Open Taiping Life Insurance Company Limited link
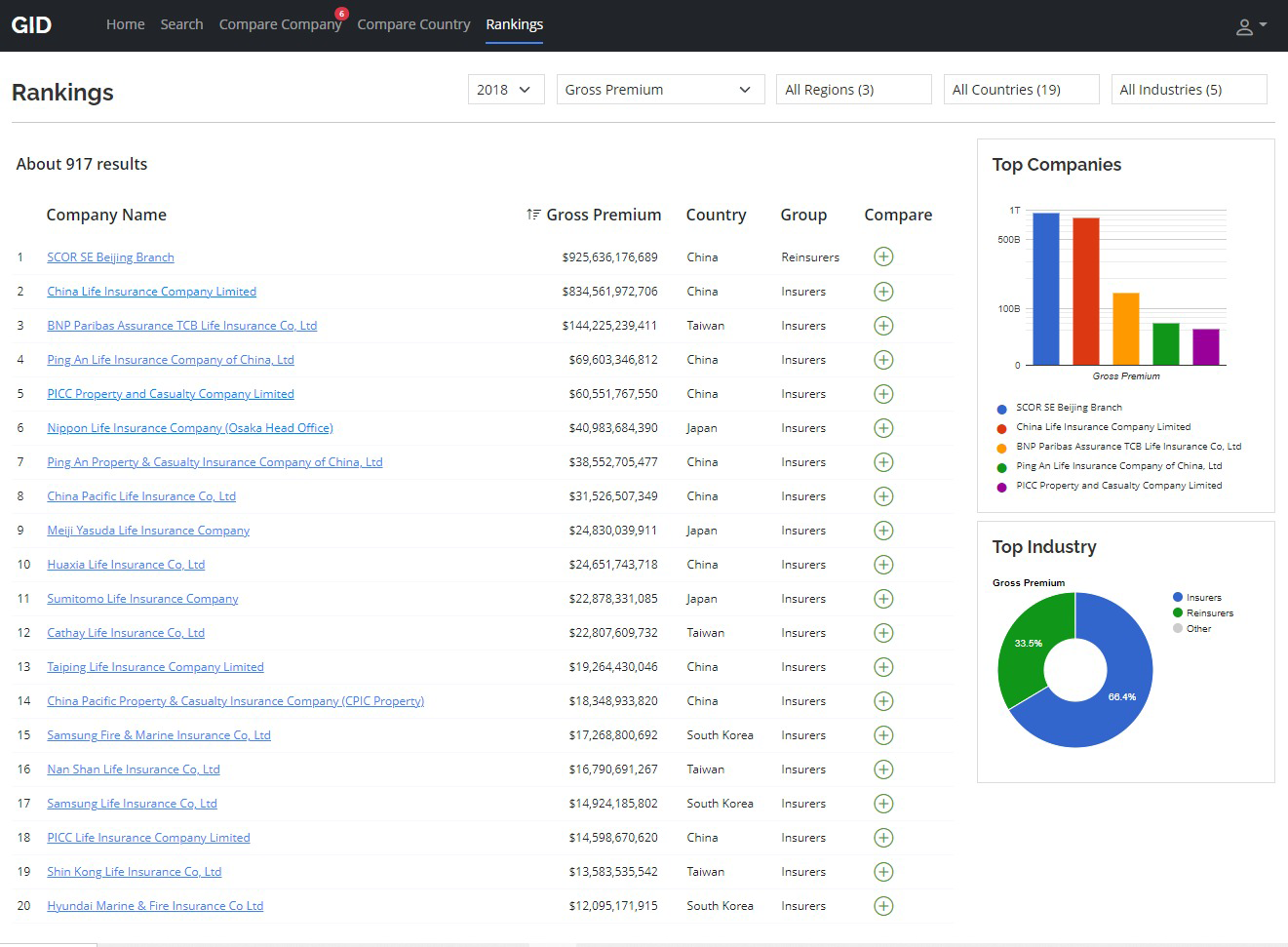 tap(155, 667)
